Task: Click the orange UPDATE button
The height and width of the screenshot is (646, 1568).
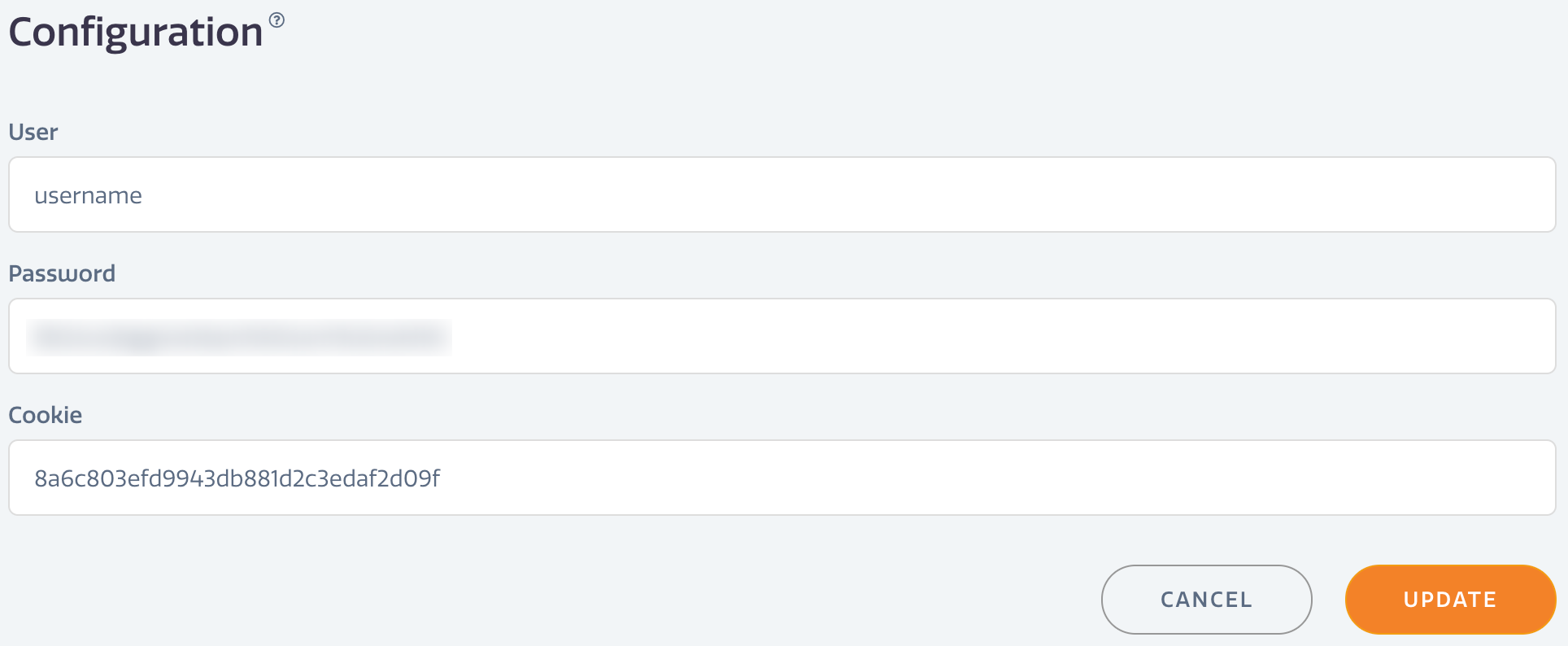Action: point(1450,600)
